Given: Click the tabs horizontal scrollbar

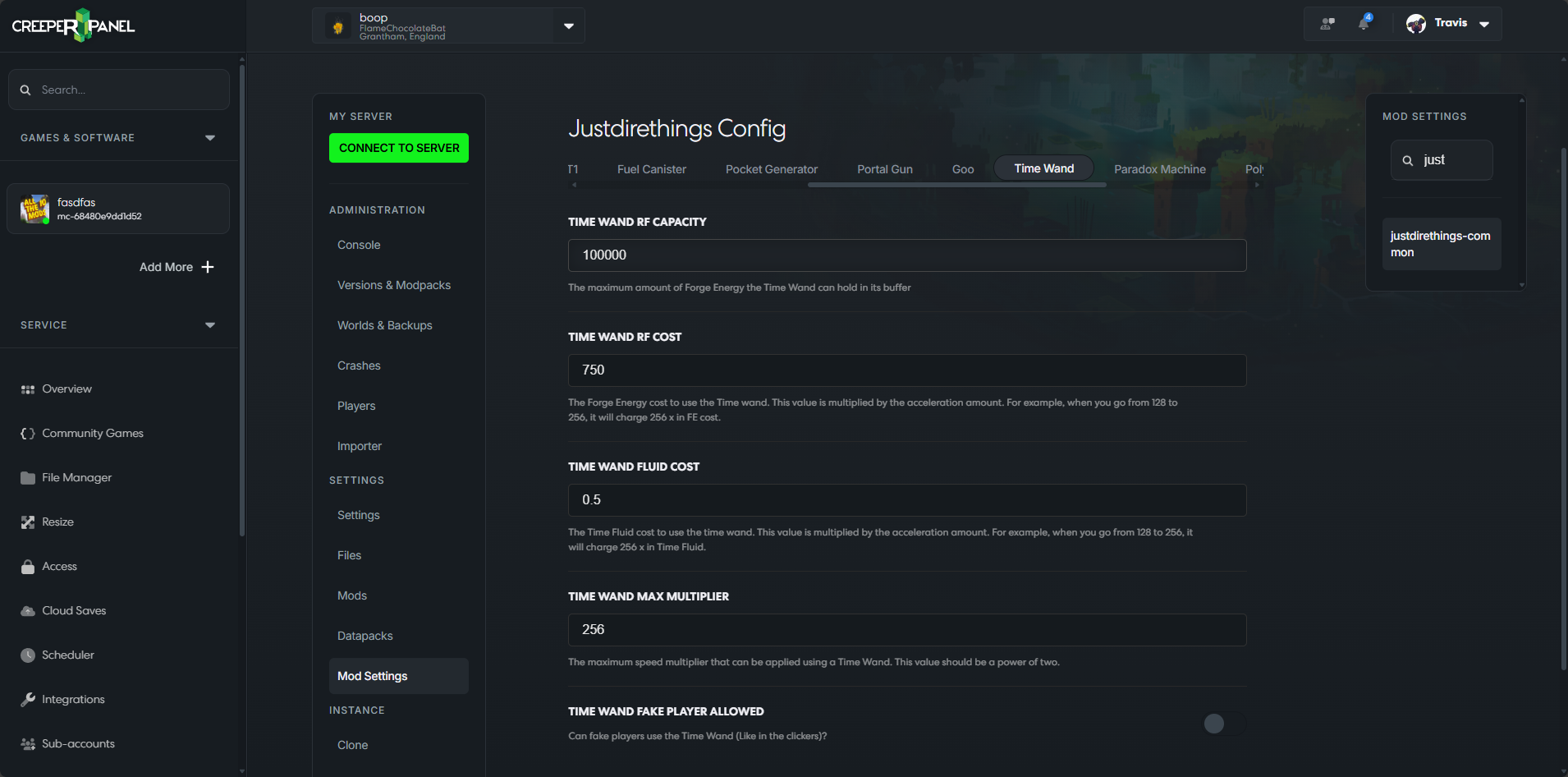Looking at the screenshot, I should [957, 185].
